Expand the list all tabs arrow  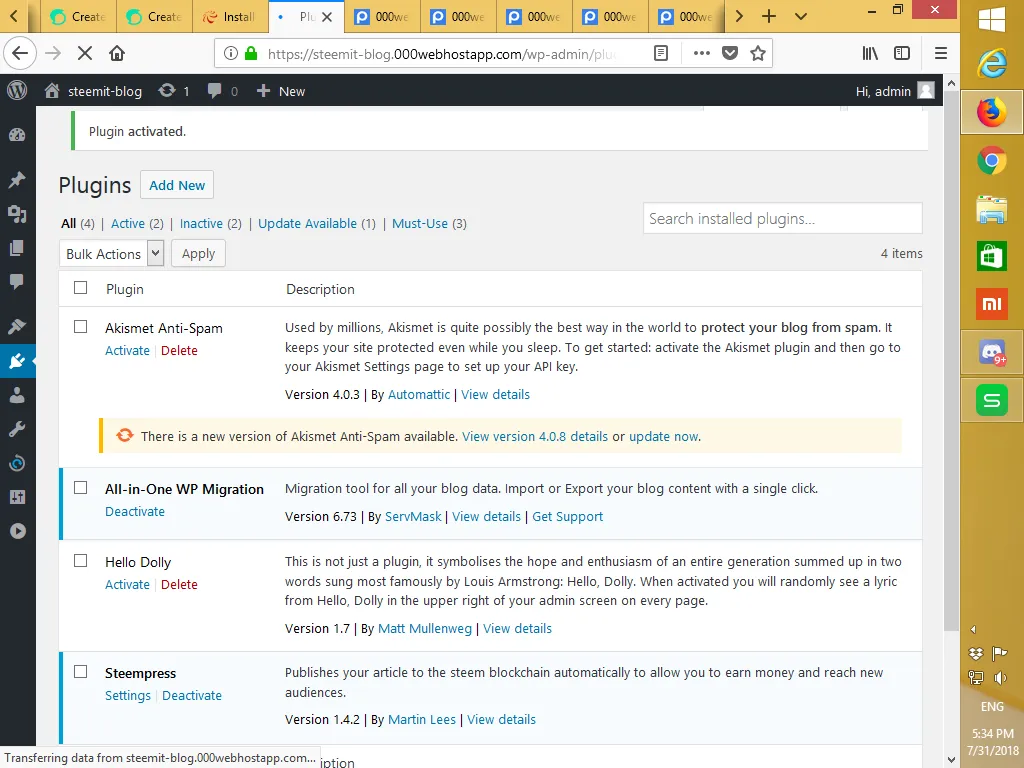pyautogui.click(x=801, y=17)
